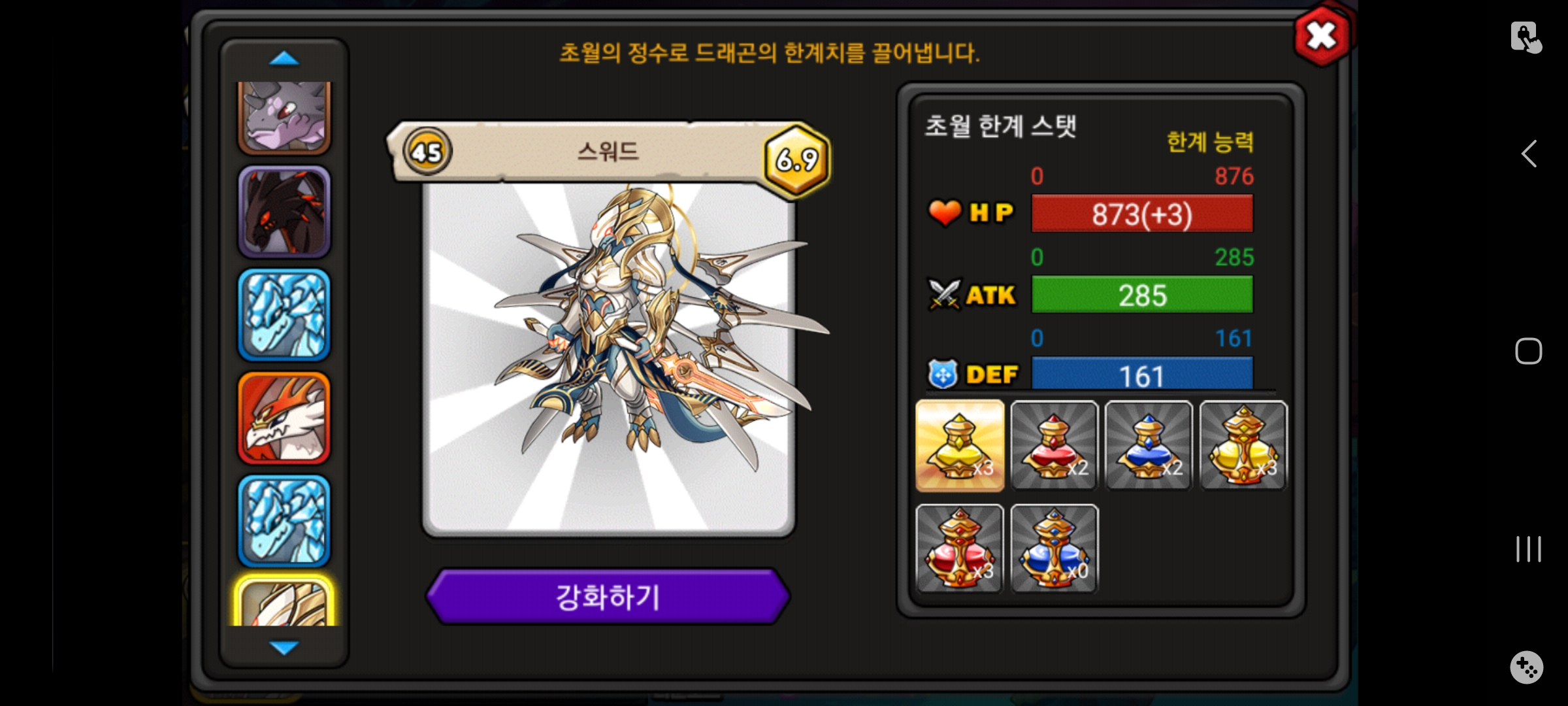
Task: Tap the touch lock icon top right
Action: [1526, 37]
